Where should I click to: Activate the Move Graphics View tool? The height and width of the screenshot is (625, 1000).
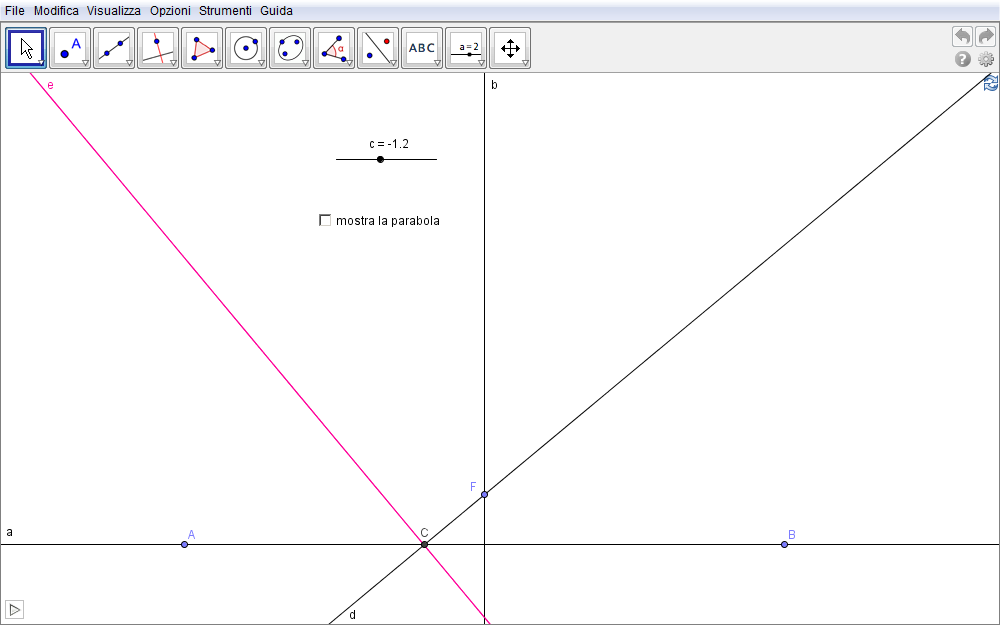pyautogui.click(x=510, y=47)
